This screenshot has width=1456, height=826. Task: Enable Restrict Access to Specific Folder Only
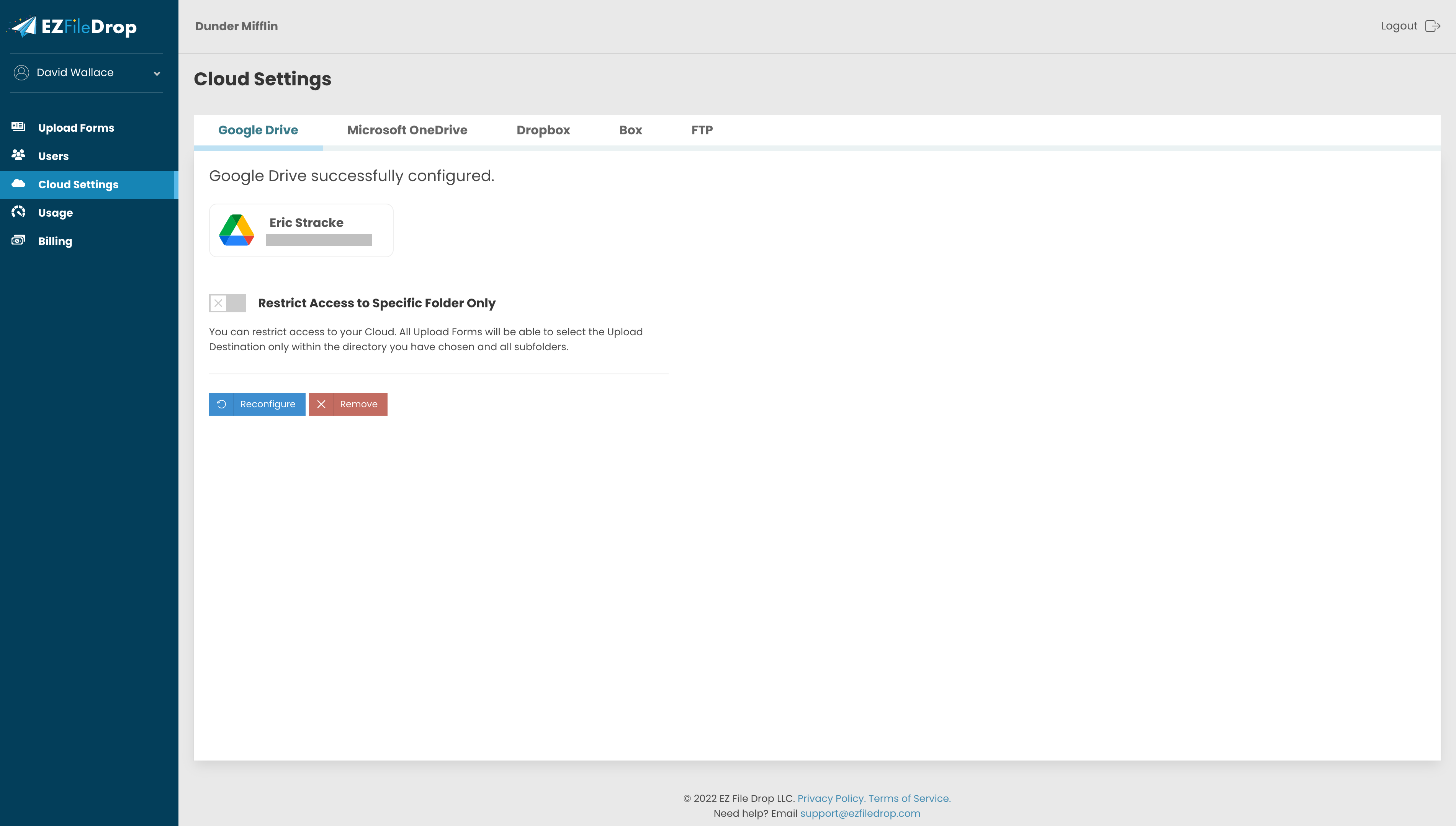click(227, 303)
